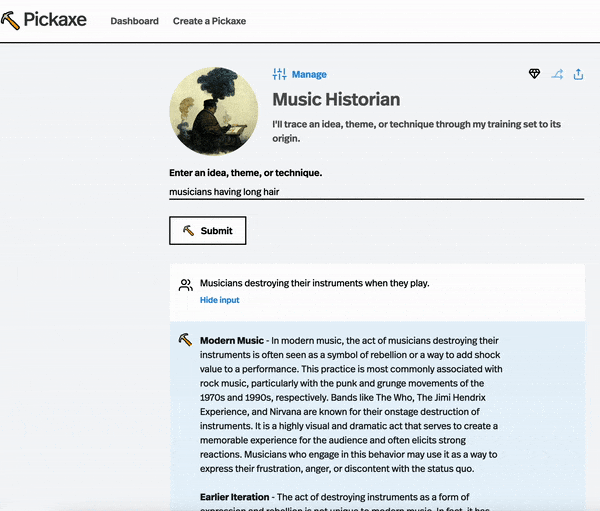This screenshot has height=511, width=600.
Task: Click the Earlier Iteration bold heading
Action: 235,497
